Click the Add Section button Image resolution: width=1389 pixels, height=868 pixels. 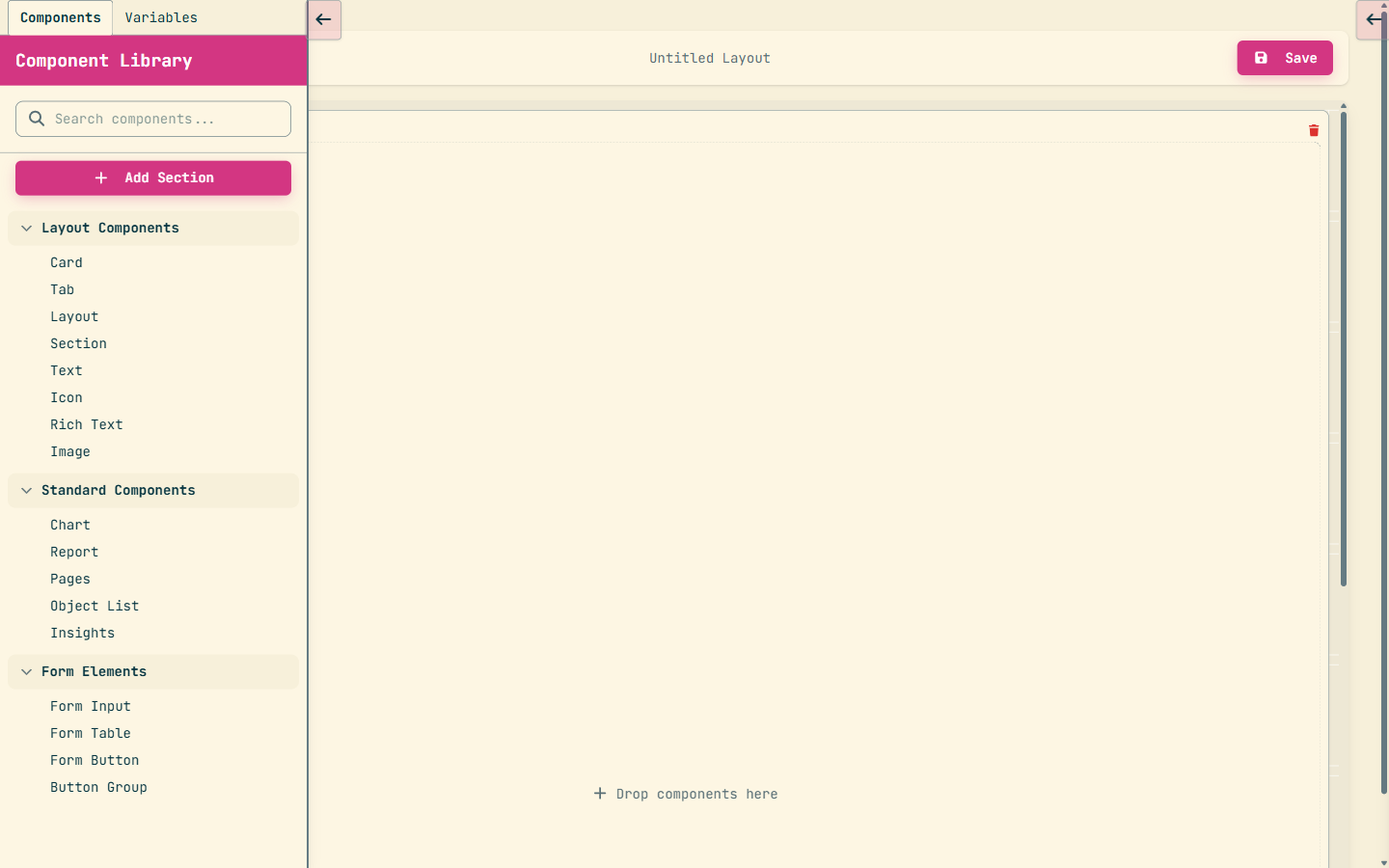tap(153, 178)
